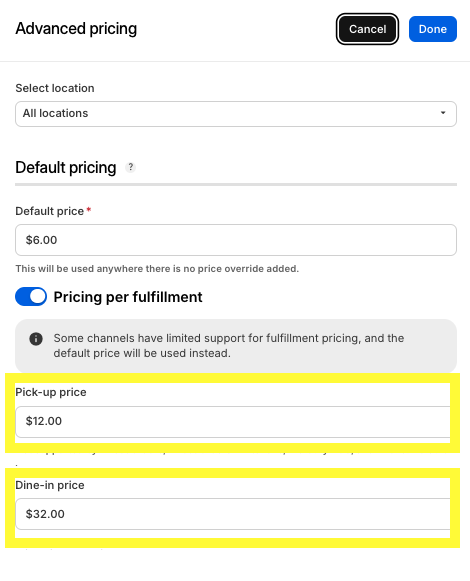
Task: Click the Default price label
Action: coord(50,211)
